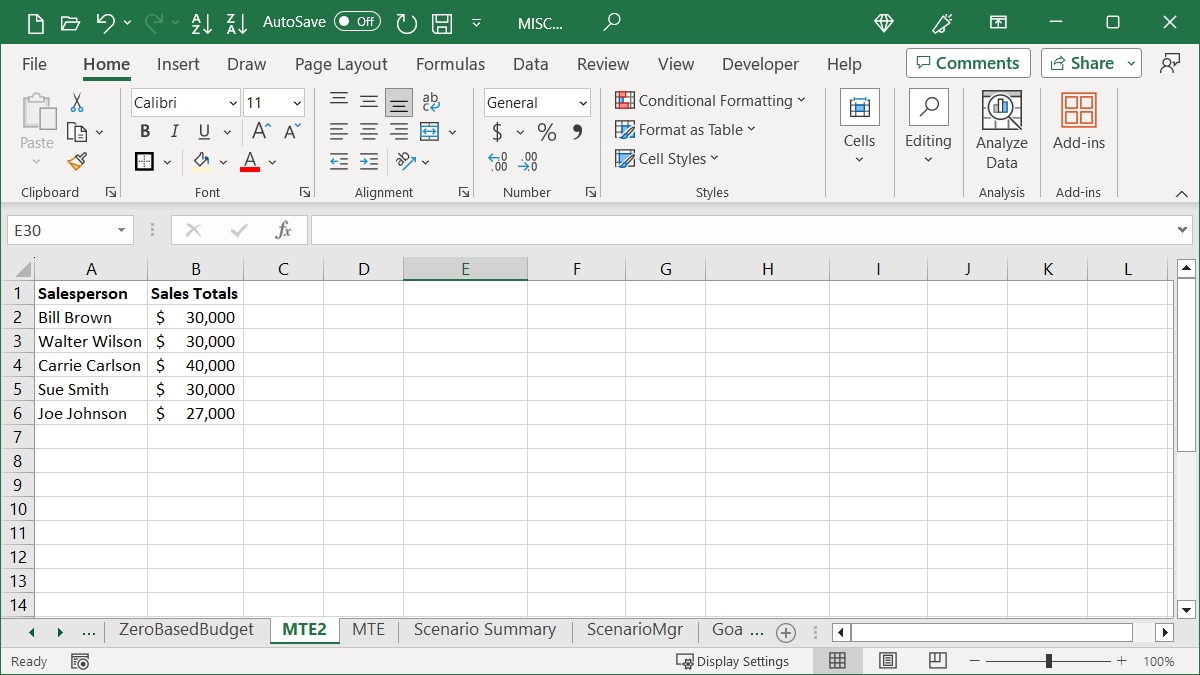The image size is (1200, 675).
Task: Open the MTE sheet tab
Action: tap(368, 630)
